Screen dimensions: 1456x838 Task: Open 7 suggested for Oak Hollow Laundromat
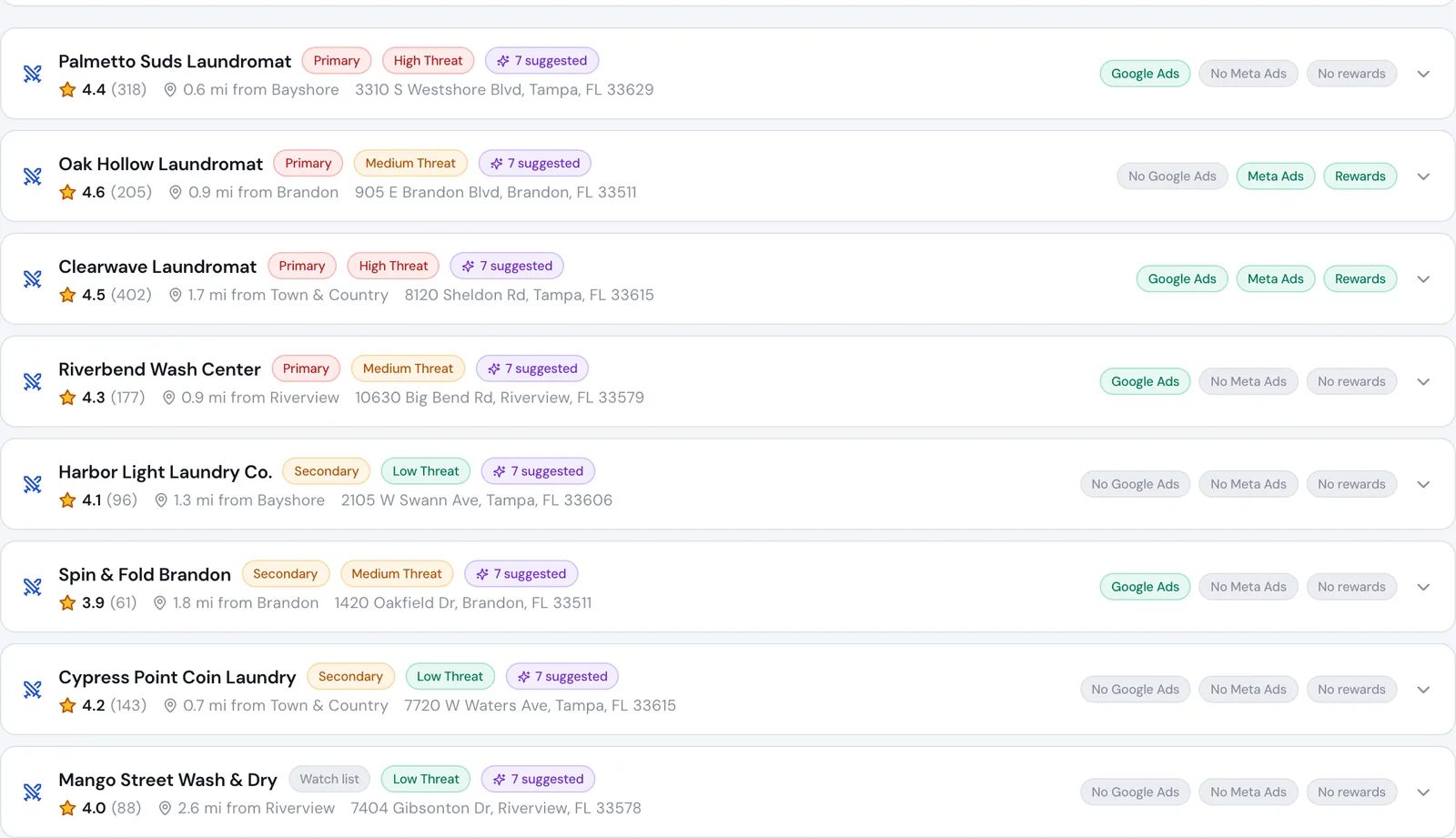(x=535, y=164)
